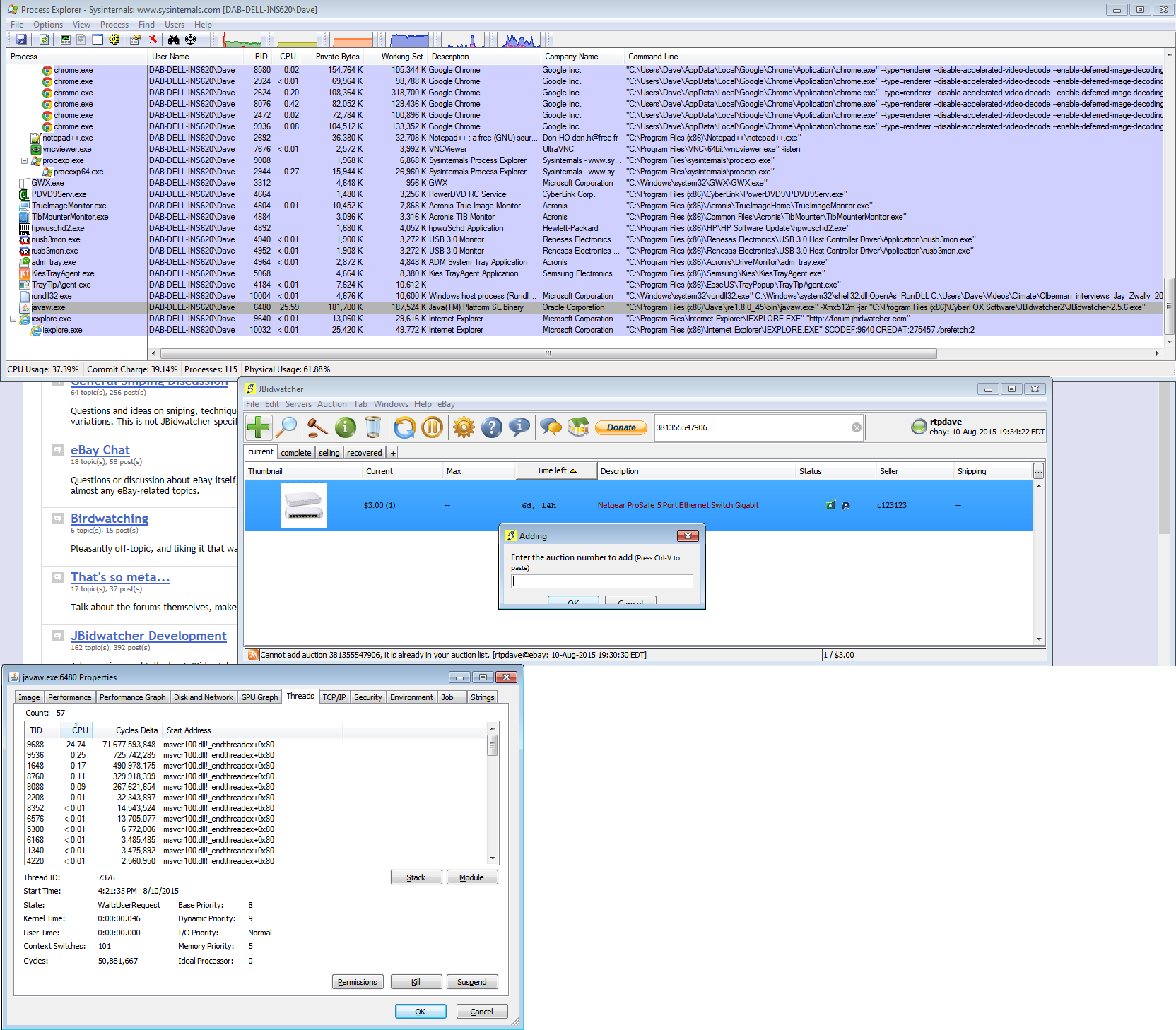1176x1030 pixels.
Task: Open the Performance Graph tab in javaw Properties
Action: point(133,697)
